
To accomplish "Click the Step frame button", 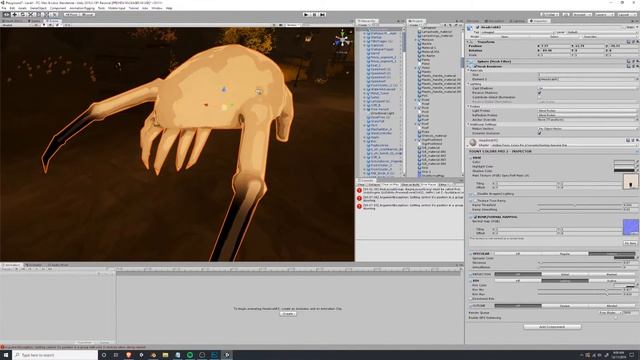I will 322,14.
